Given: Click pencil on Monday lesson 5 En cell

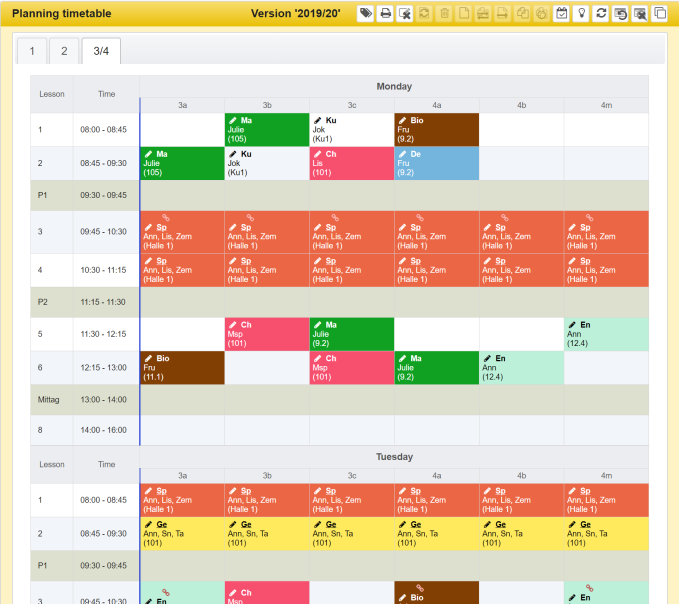Looking at the screenshot, I should (571, 325).
